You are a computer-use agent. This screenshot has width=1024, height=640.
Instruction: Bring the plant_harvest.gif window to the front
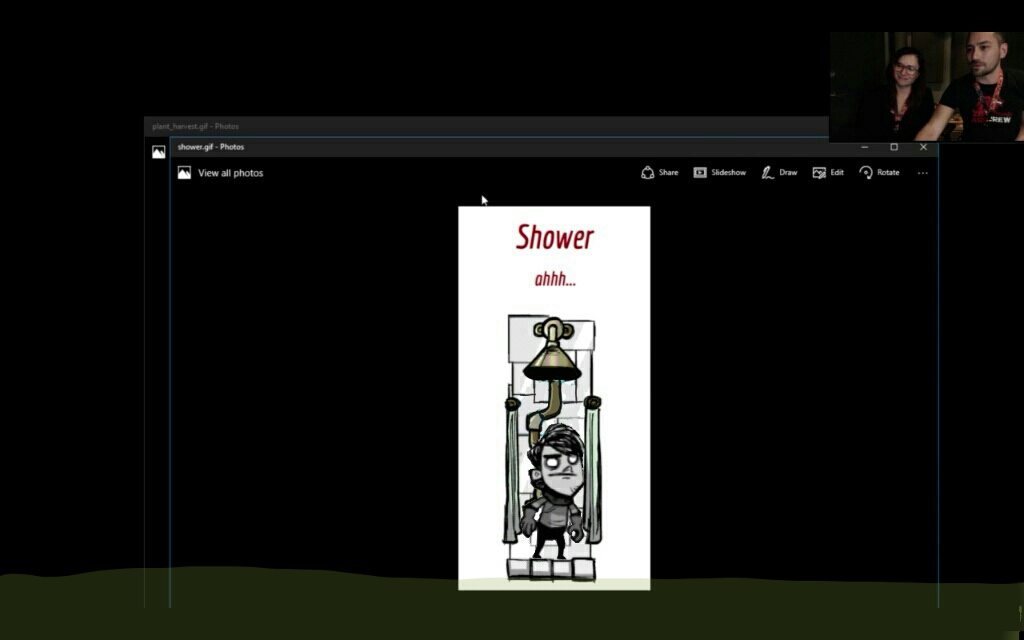pyautogui.click(x=400, y=126)
